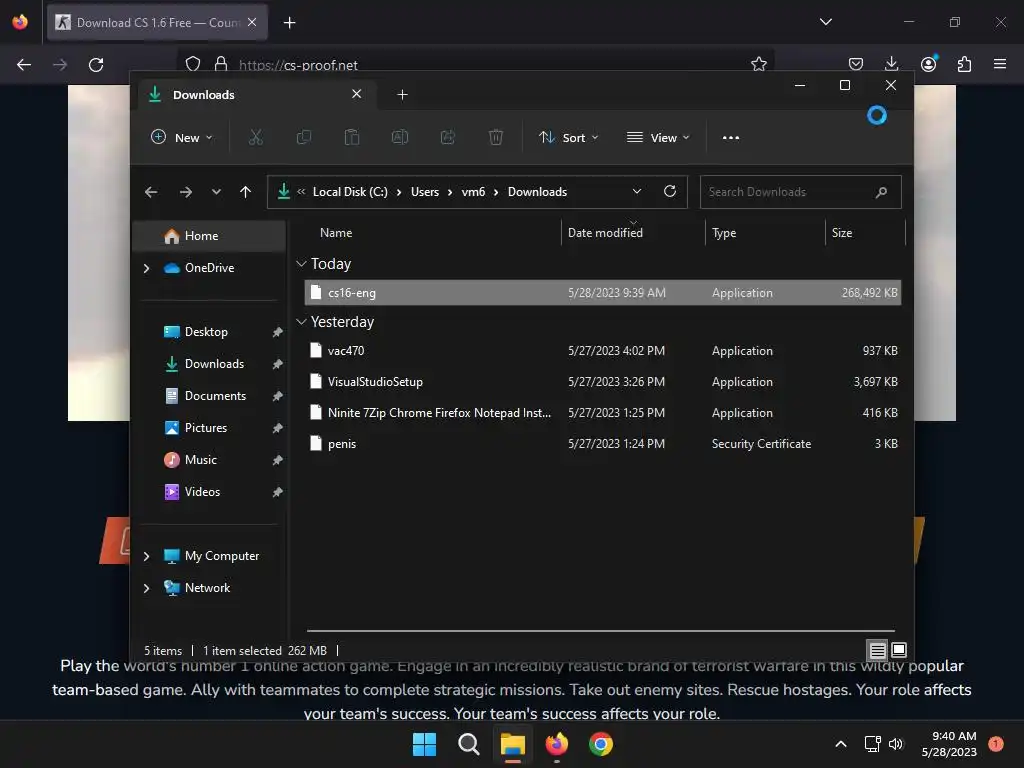Click the volume speaker tray icon
The height and width of the screenshot is (768, 1024).
tap(896, 744)
